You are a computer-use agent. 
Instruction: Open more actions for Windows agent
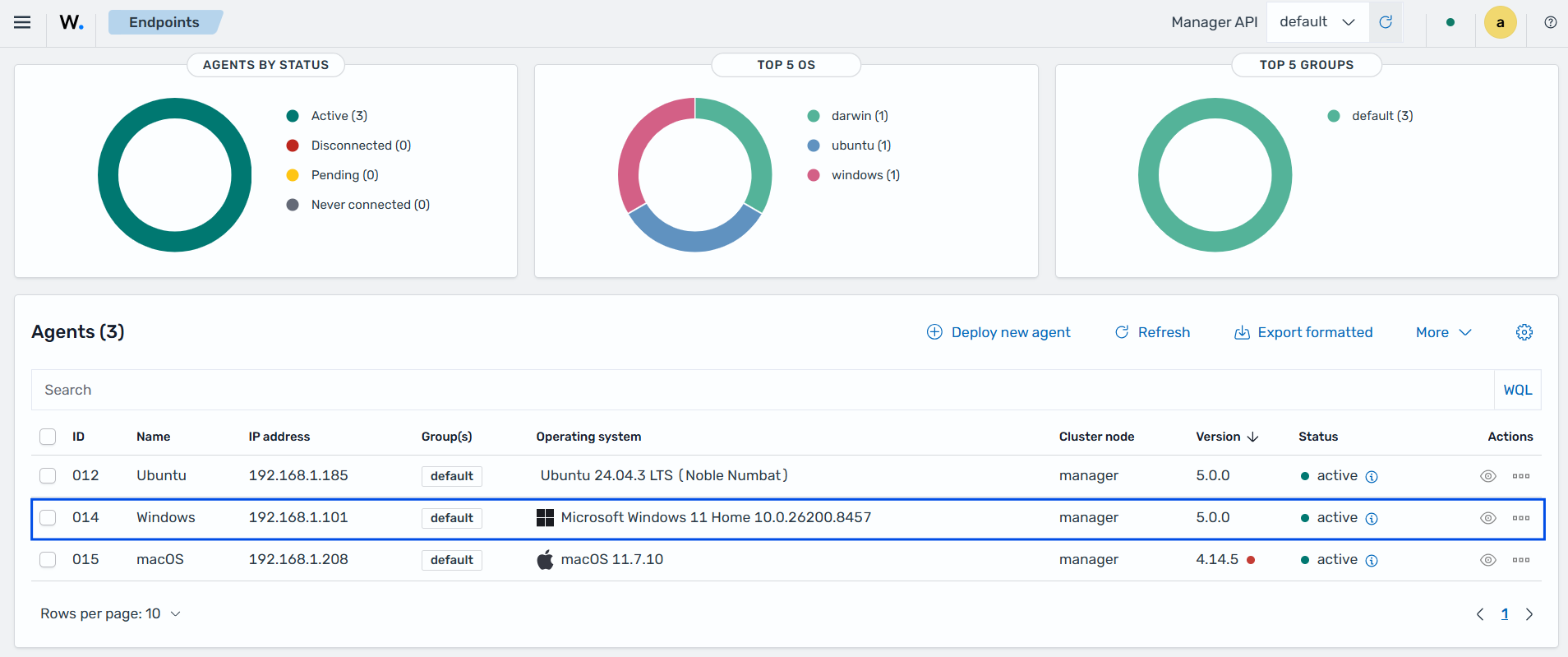pos(1521,518)
